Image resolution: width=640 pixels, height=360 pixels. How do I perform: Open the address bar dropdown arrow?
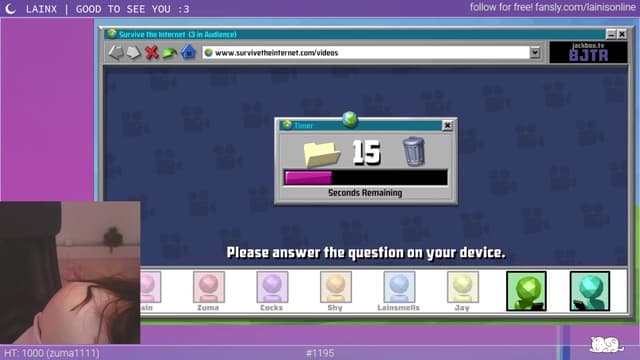coord(535,53)
